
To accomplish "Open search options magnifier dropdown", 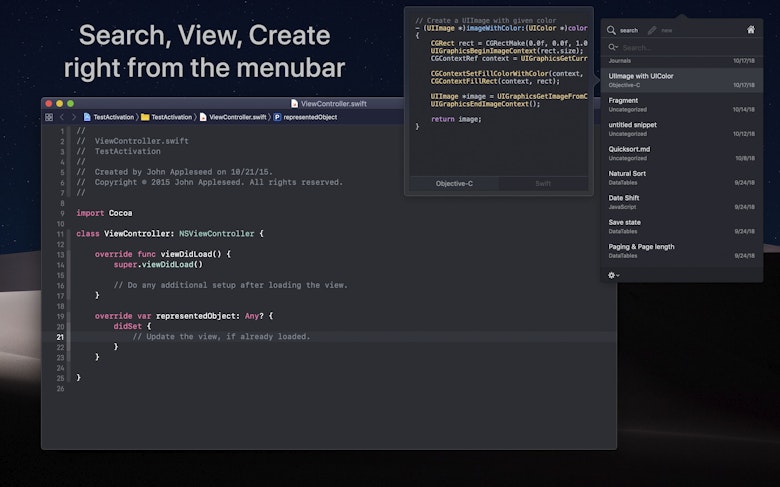I will (613, 47).
